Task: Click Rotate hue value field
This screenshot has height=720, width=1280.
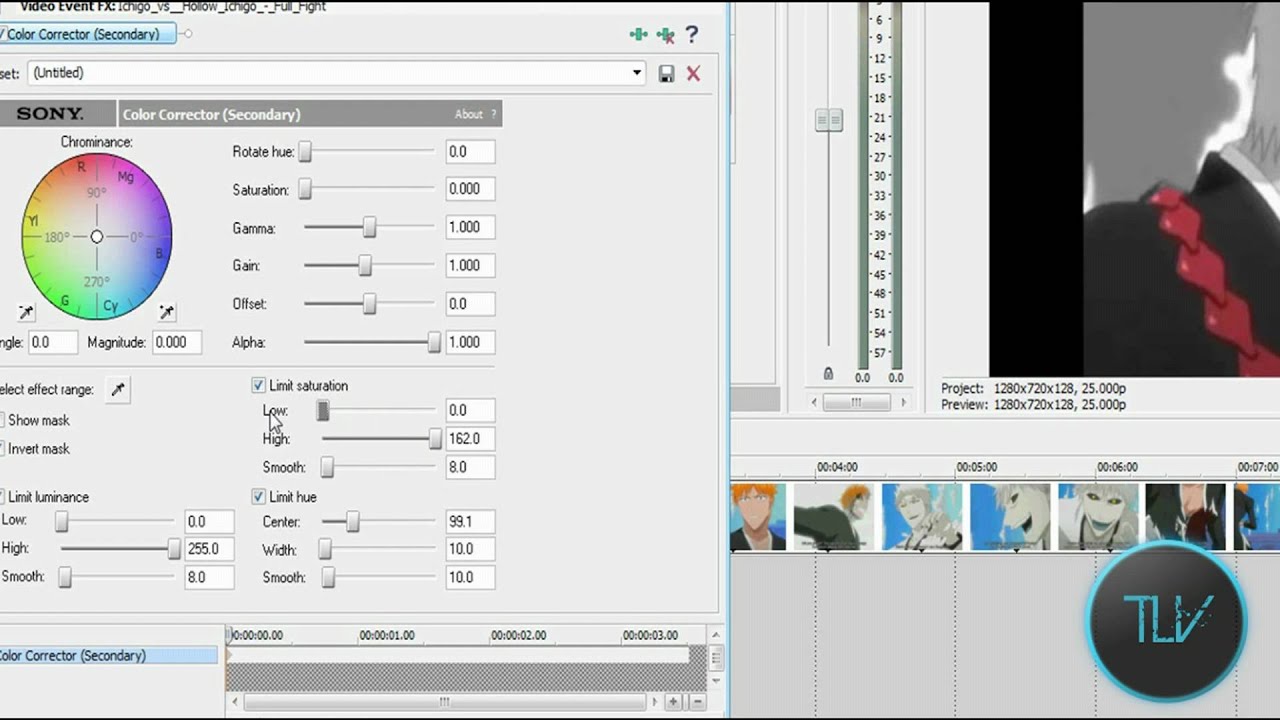Action: [x=470, y=152]
